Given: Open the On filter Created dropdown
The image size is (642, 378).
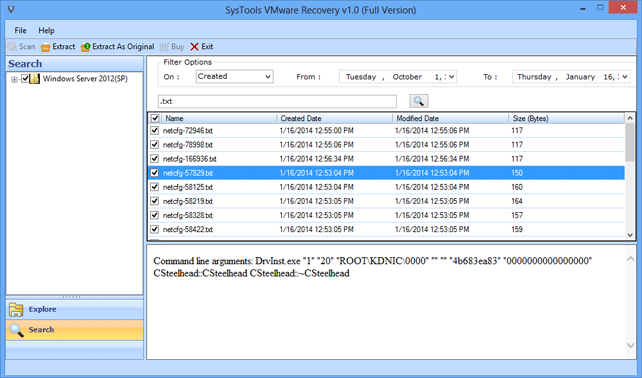Looking at the screenshot, I should tap(268, 77).
